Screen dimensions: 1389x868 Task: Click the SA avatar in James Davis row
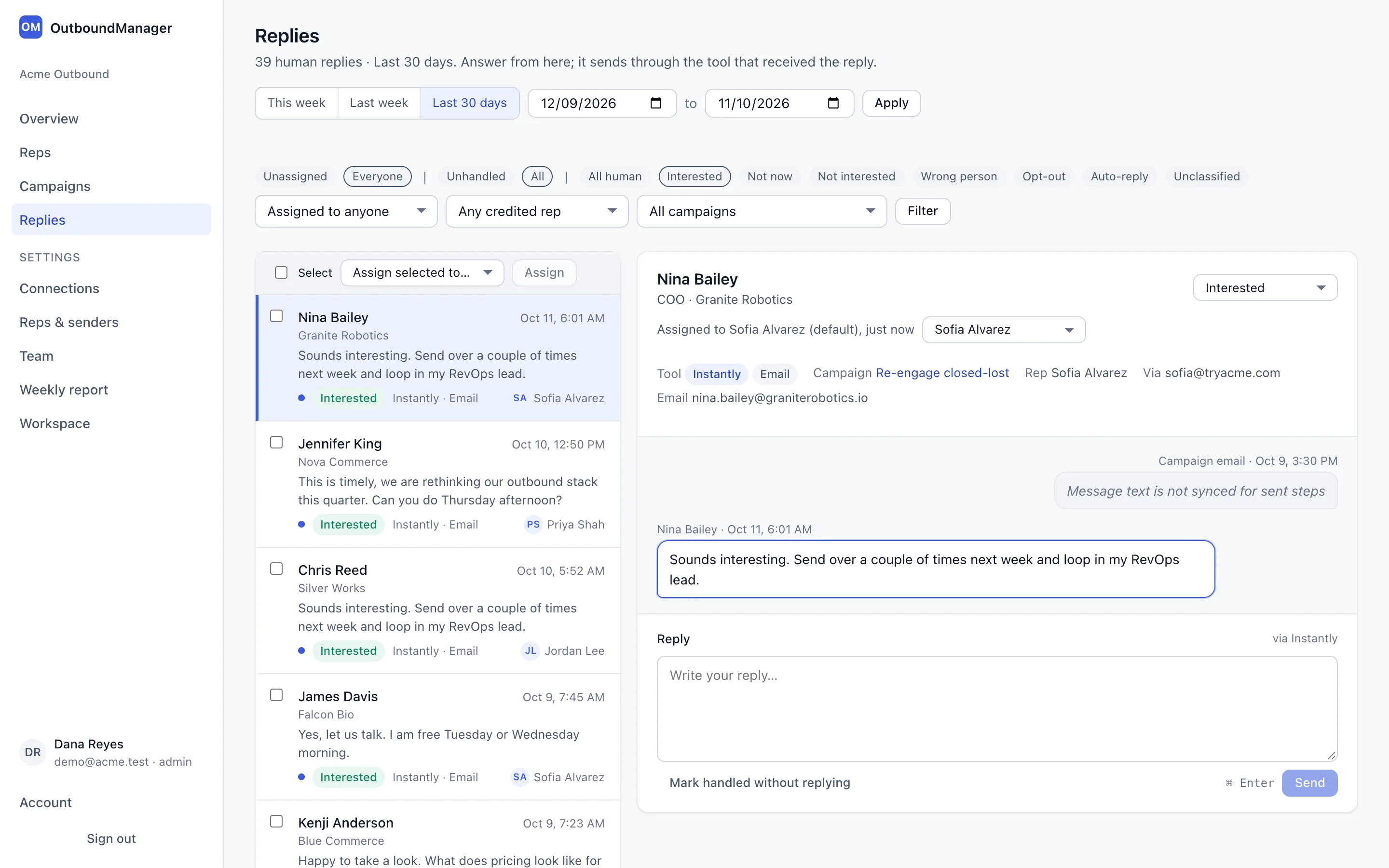pyautogui.click(x=519, y=777)
